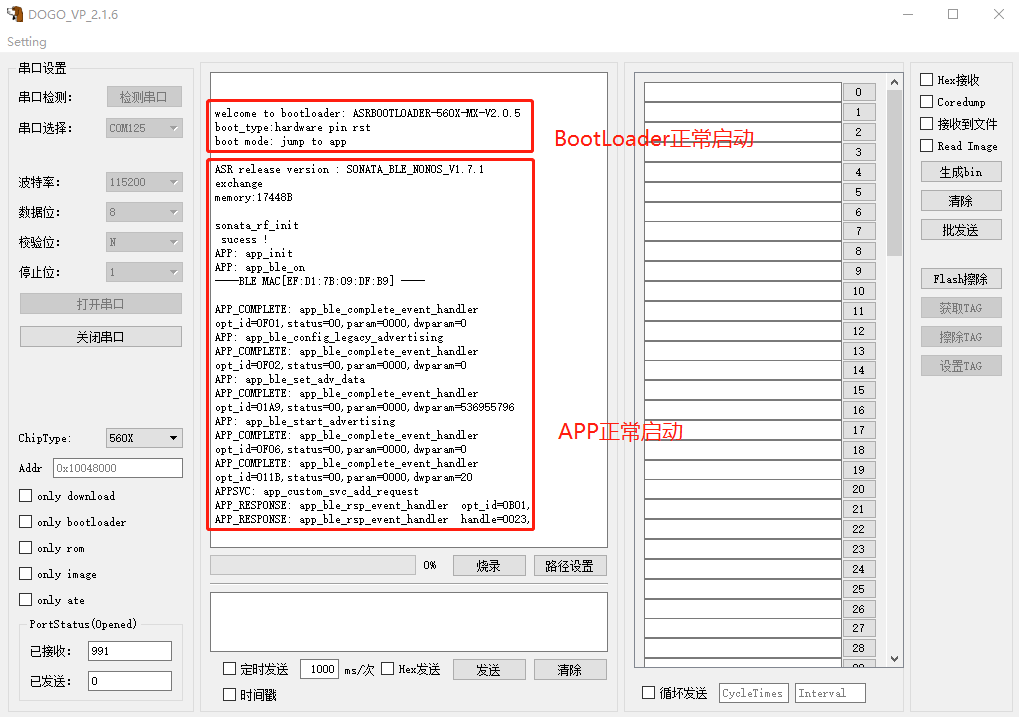Viewport: 1019px width, 717px height.
Task: Click send button number 12
Action: point(858,332)
